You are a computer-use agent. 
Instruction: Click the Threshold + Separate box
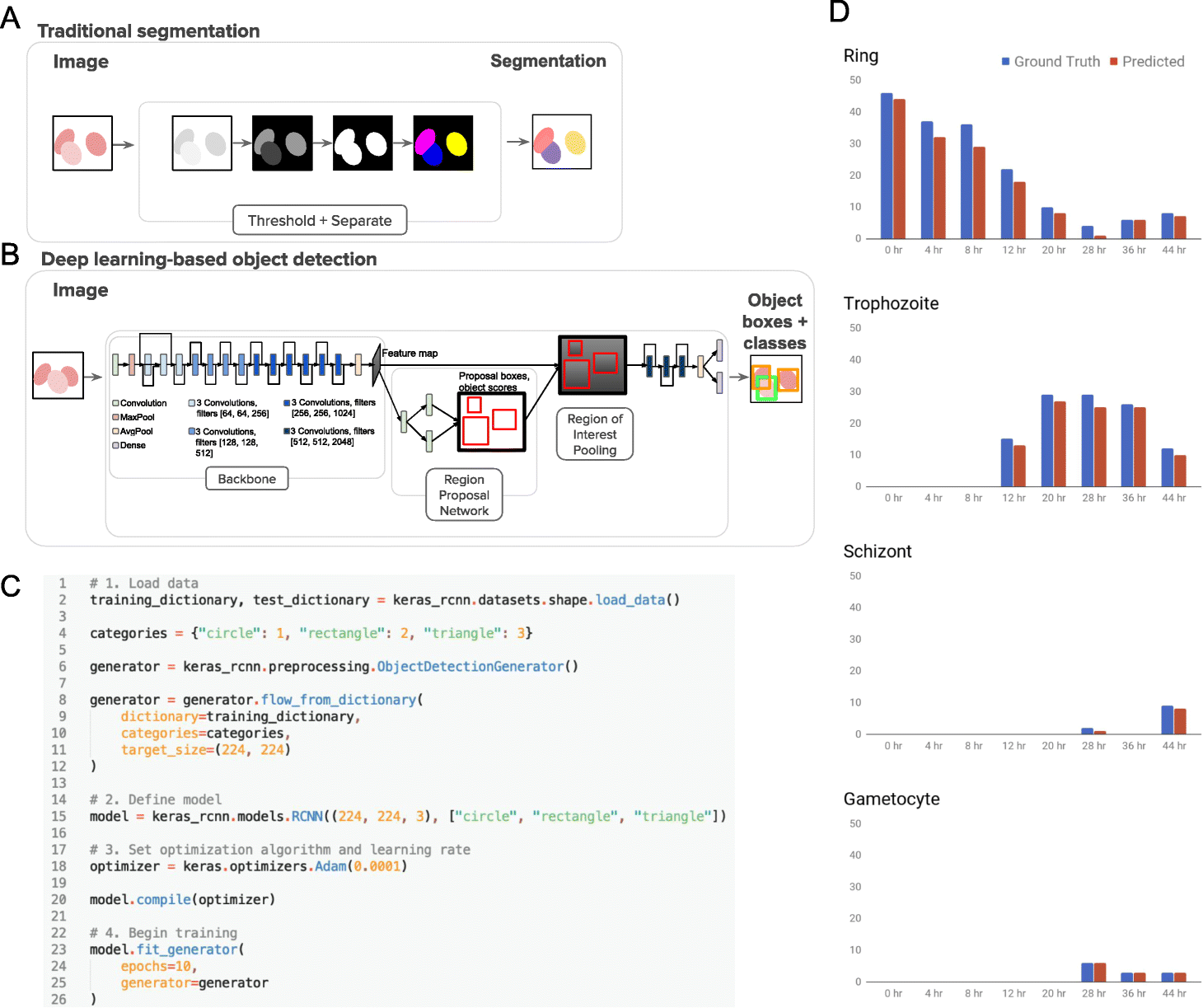pos(320,220)
